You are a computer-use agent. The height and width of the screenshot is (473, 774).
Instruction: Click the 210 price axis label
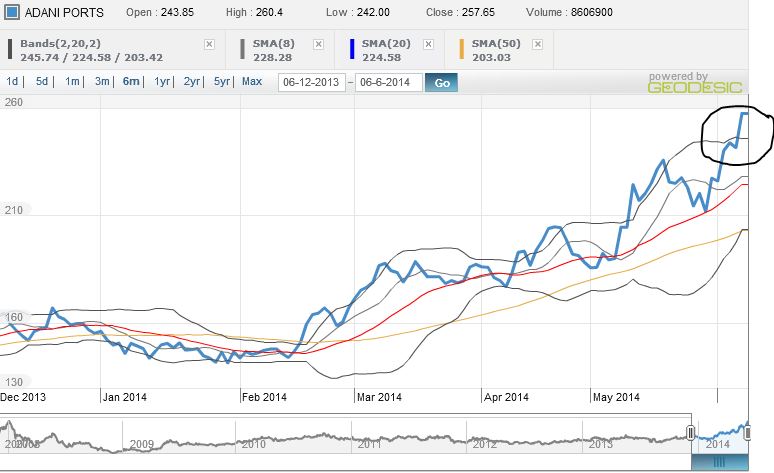pos(14,210)
